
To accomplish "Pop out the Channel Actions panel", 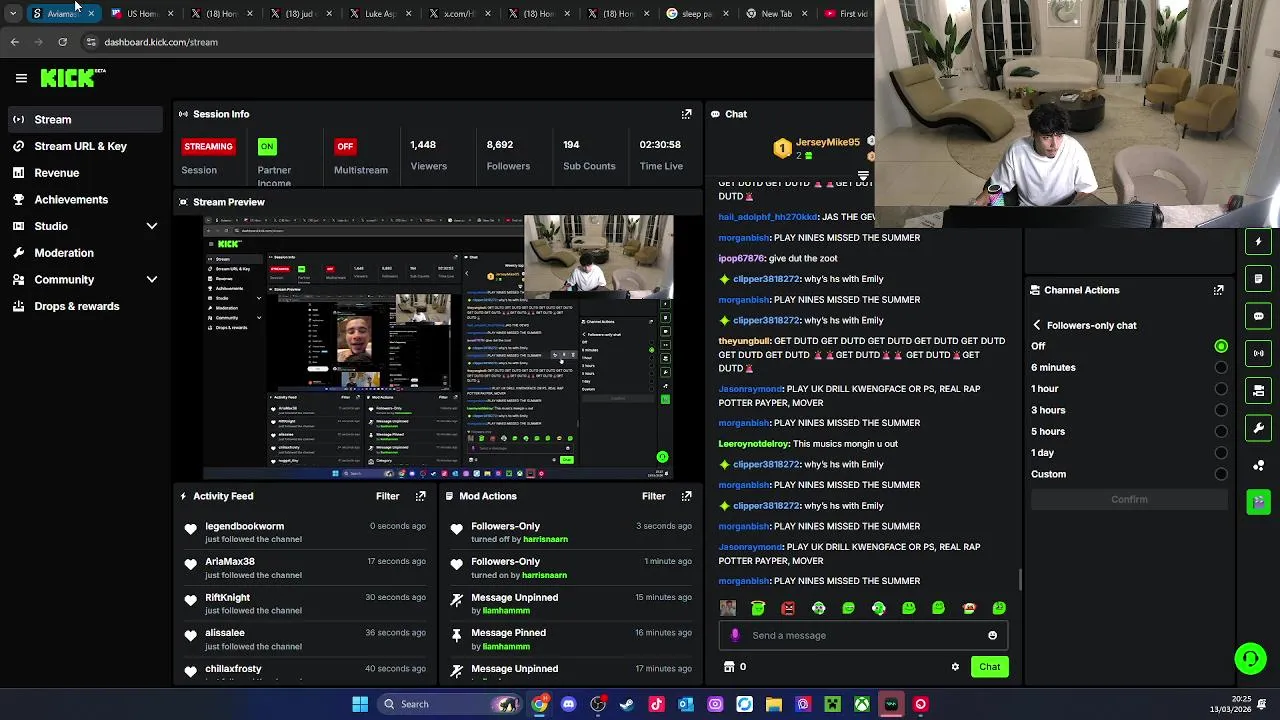I will coord(1218,290).
